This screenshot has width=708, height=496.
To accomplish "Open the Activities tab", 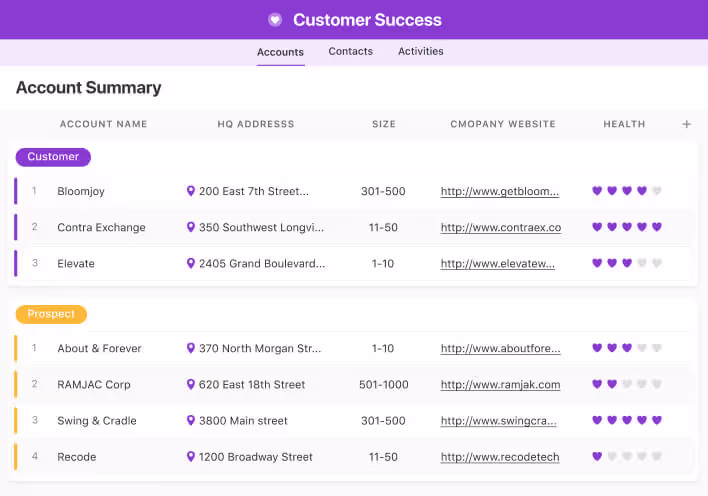I will tap(420, 51).
